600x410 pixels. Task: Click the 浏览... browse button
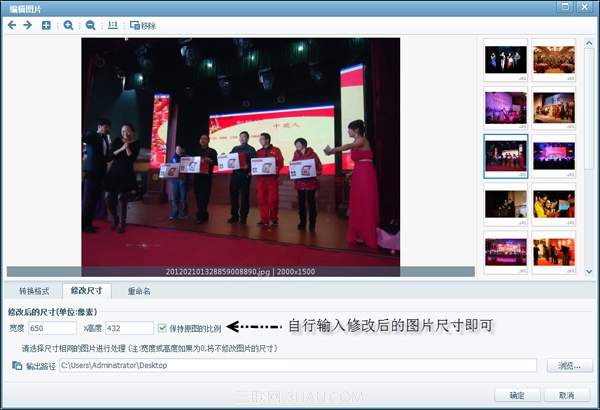569,366
